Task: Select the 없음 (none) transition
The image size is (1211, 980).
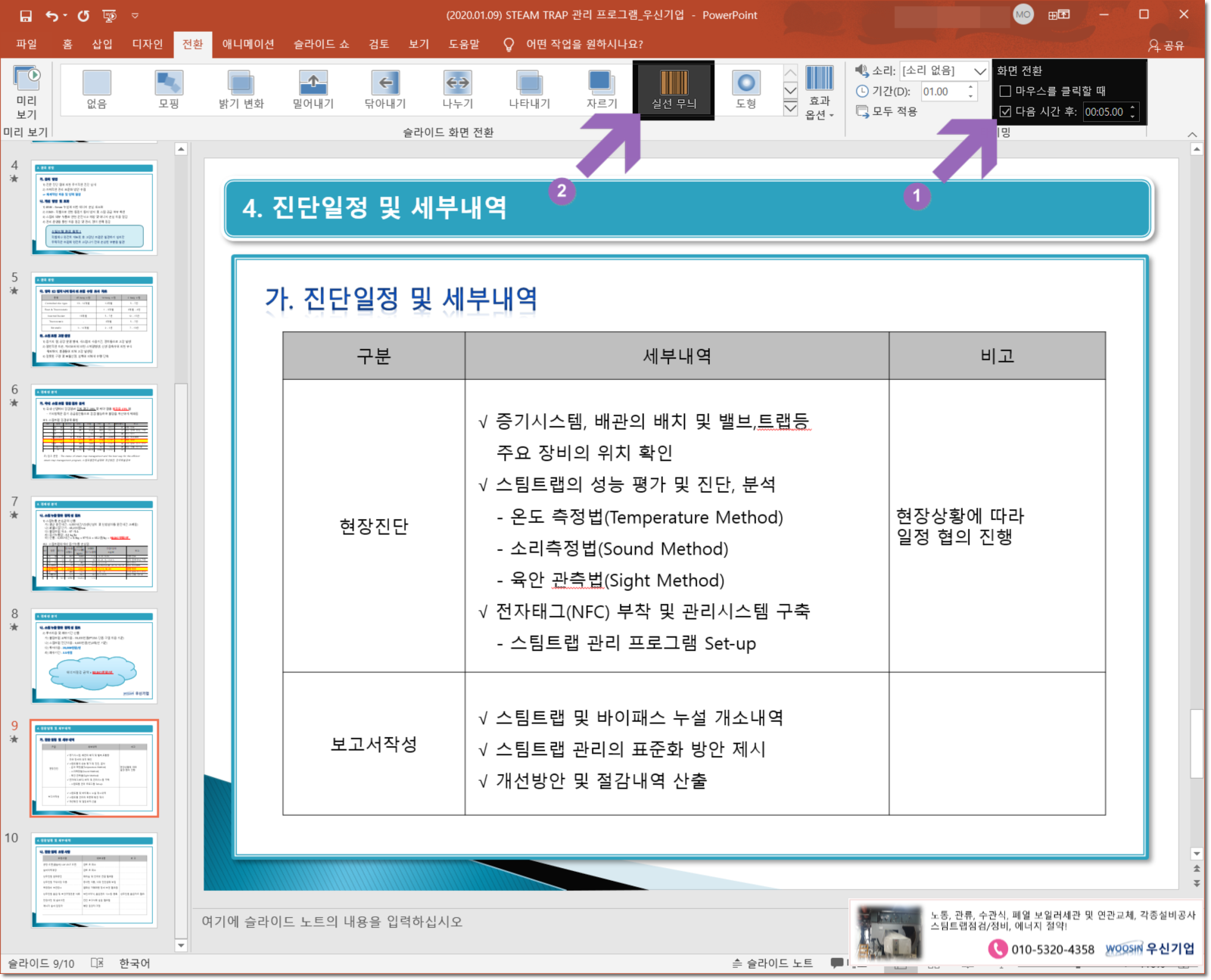Action: coord(97,89)
